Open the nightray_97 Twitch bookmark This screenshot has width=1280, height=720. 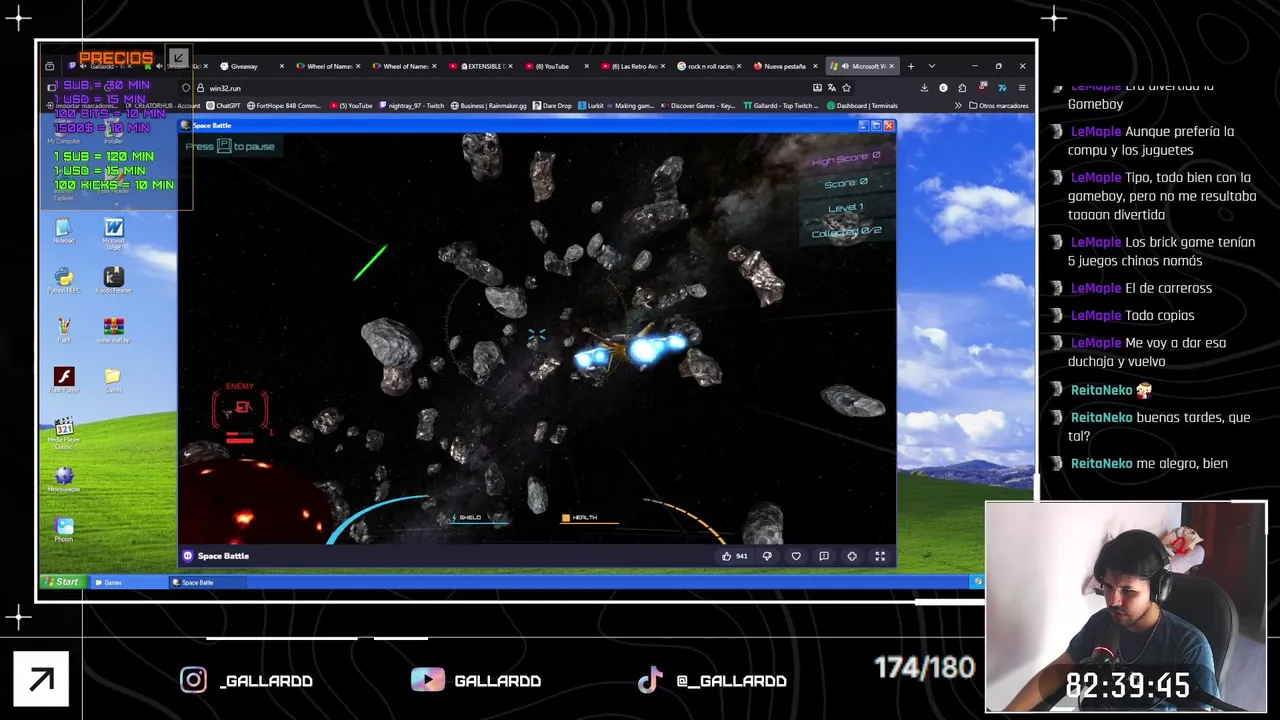[x=411, y=105]
